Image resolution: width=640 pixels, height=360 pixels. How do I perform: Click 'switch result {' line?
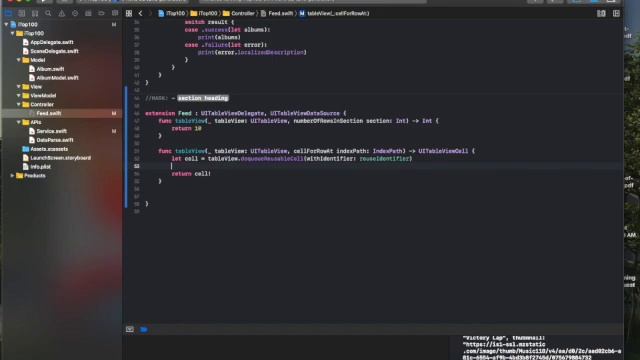(209, 22)
